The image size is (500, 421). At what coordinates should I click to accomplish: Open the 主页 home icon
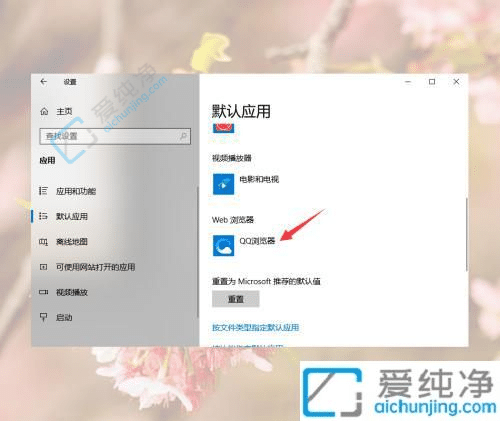click(44, 111)
